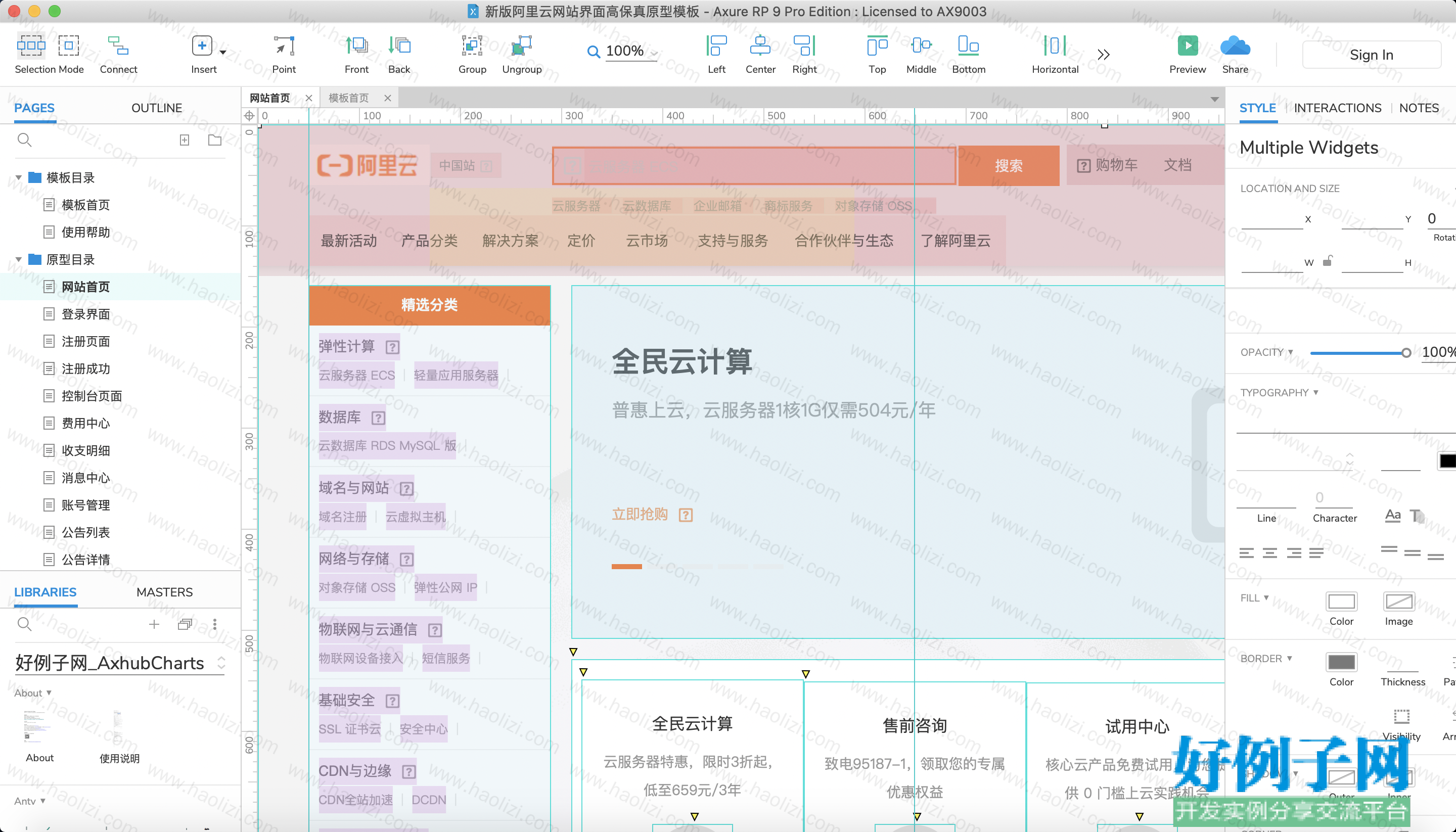Select the Point tool
The height and width of the screenshot is (832, 1456).
point(284,45)
